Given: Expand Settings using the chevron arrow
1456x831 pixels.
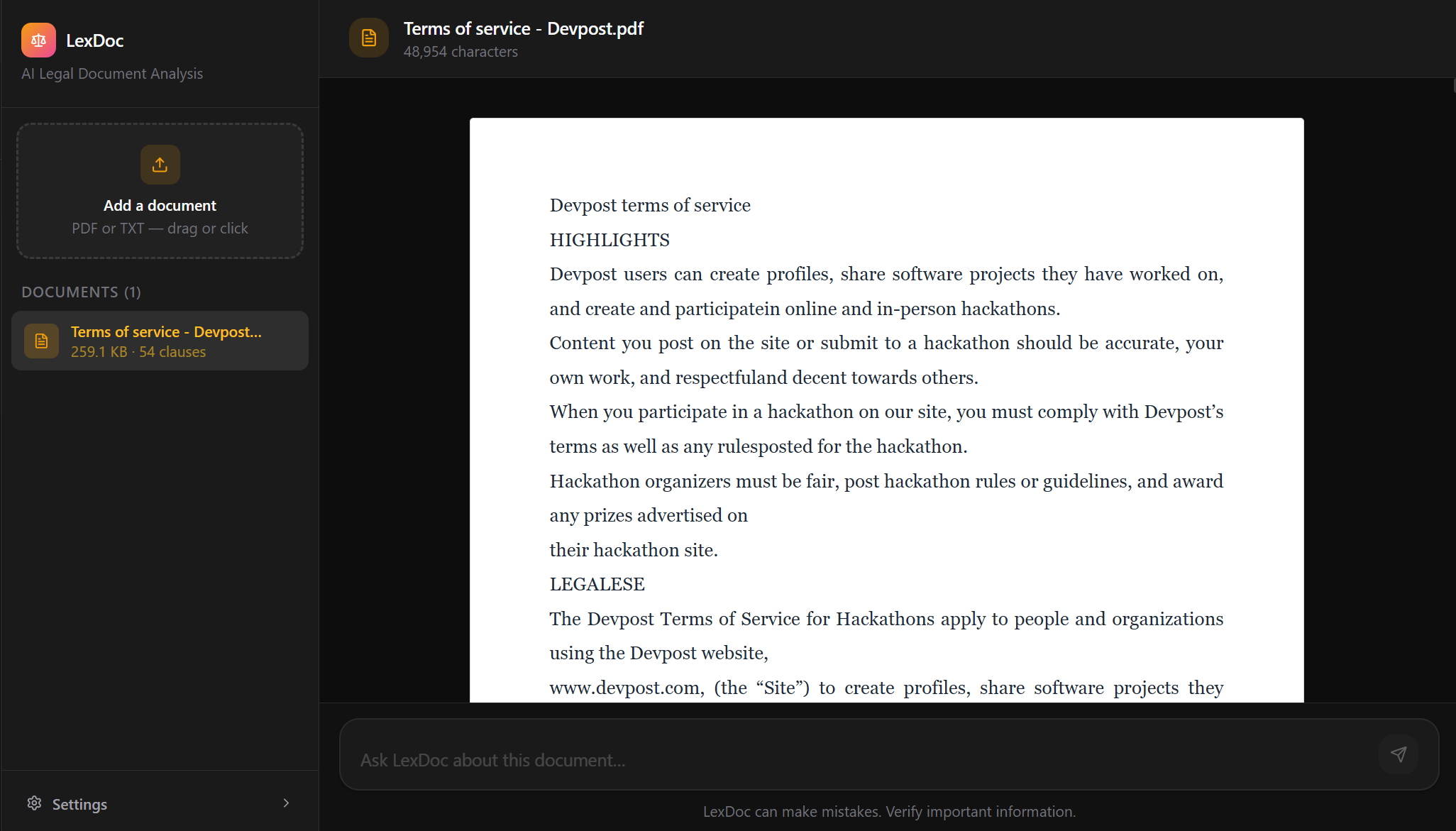Looking at the screenshot, I should [x=286, y=803].
